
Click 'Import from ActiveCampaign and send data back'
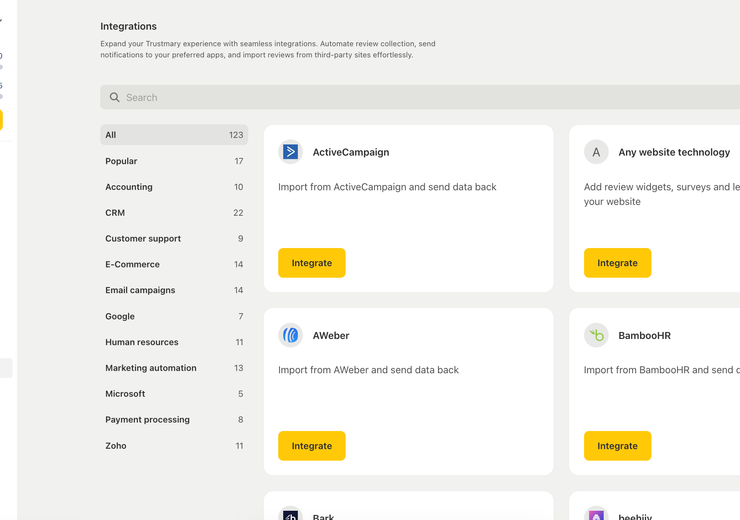tap(387, 187)
